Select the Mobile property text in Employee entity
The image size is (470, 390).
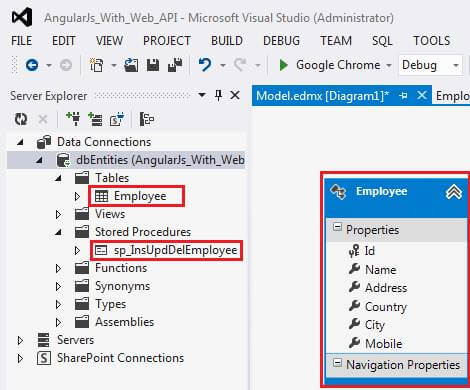384,343
